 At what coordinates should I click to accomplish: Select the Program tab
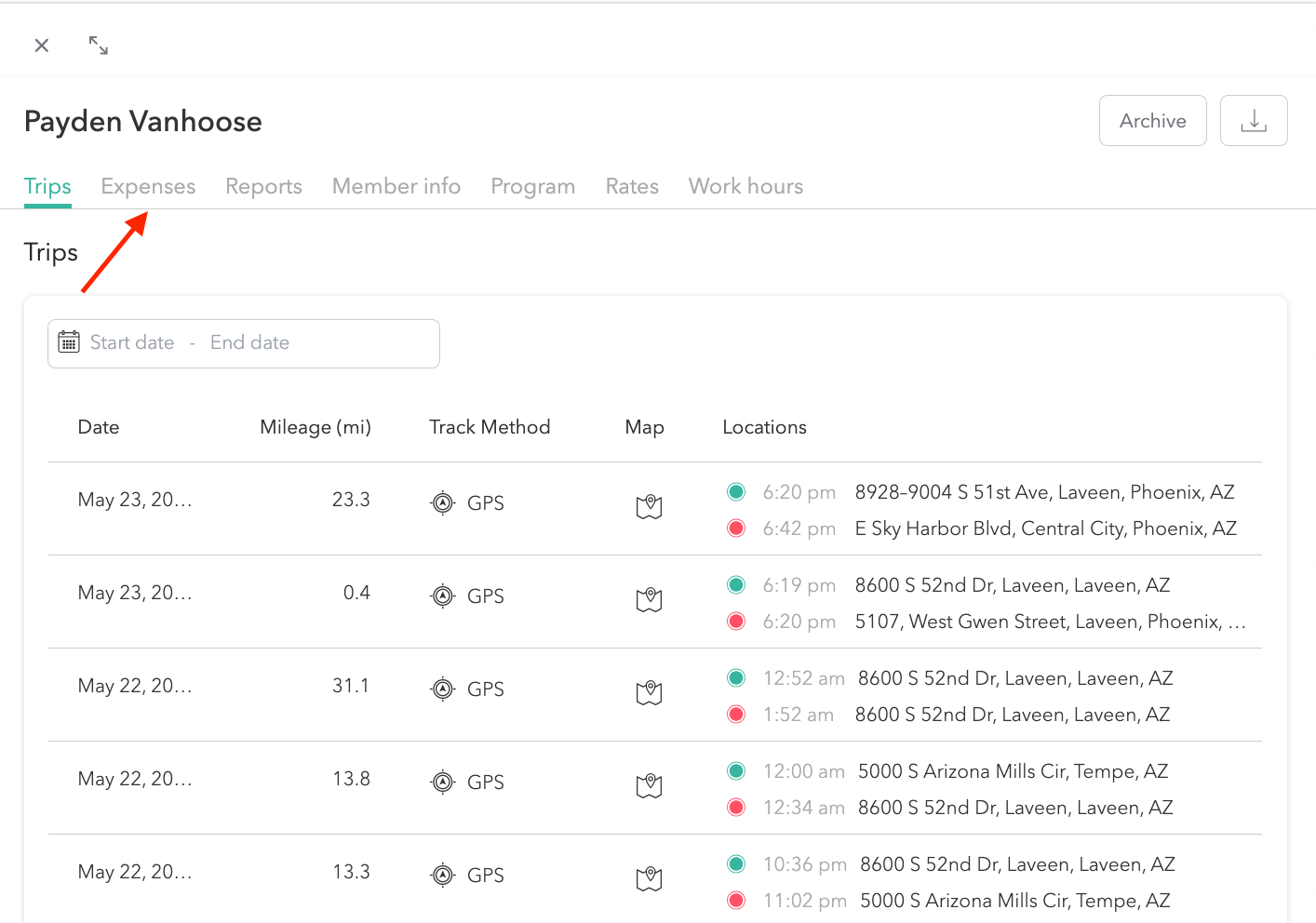coord(532,186)
